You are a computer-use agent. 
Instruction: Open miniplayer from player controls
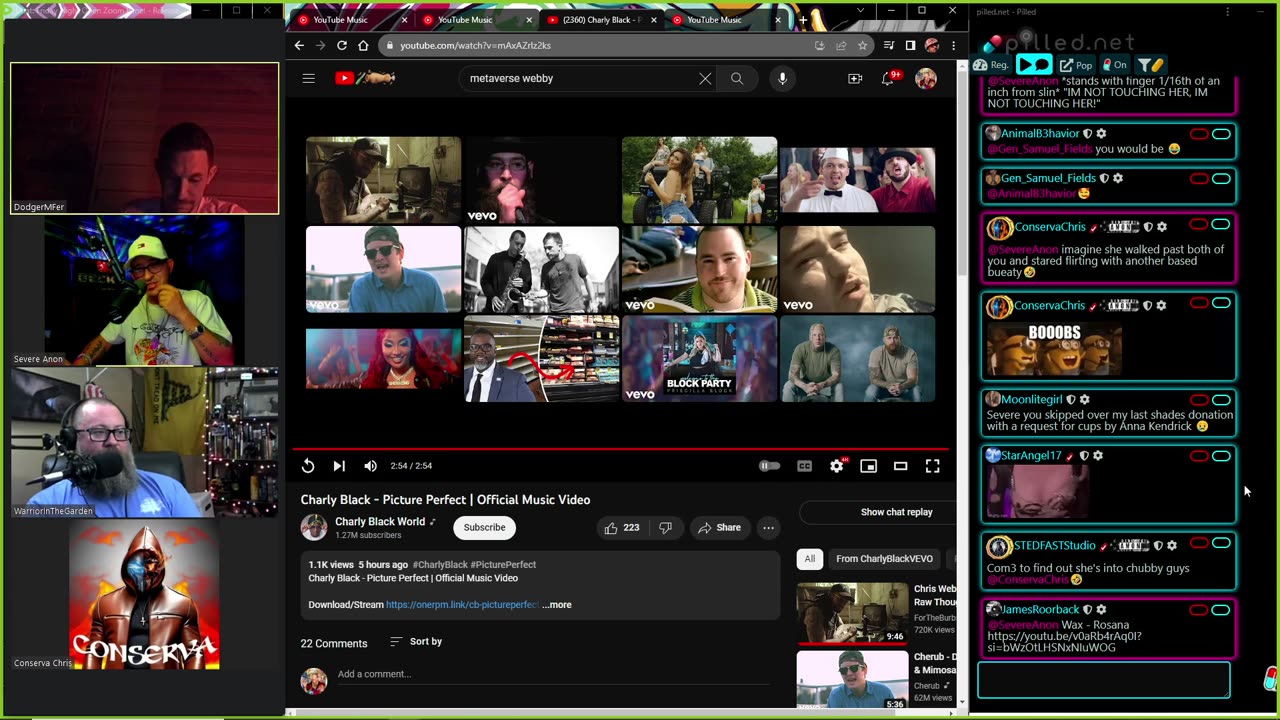[869, 466]
